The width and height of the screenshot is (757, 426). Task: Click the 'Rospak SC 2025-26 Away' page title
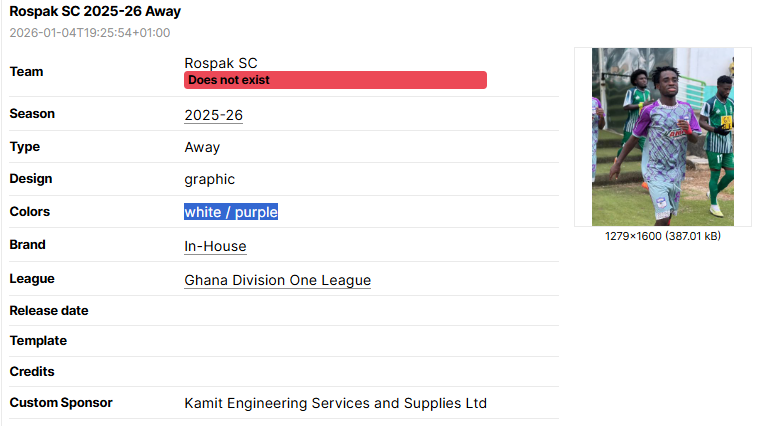click(x=95, y=12)
